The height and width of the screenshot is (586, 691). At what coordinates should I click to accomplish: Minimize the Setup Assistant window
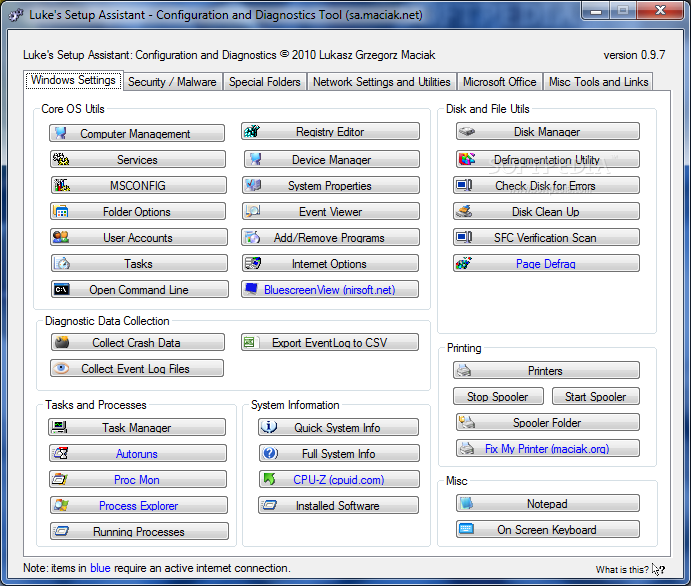[596, 11]
